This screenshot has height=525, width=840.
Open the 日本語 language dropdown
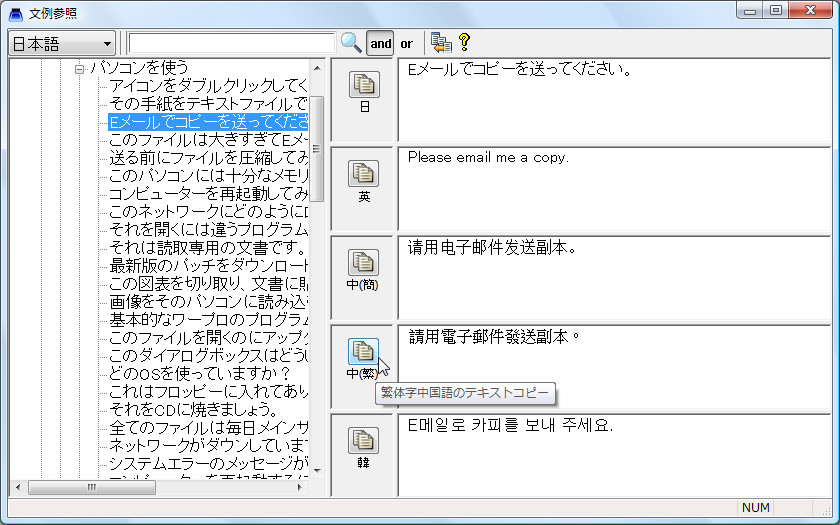62,43
